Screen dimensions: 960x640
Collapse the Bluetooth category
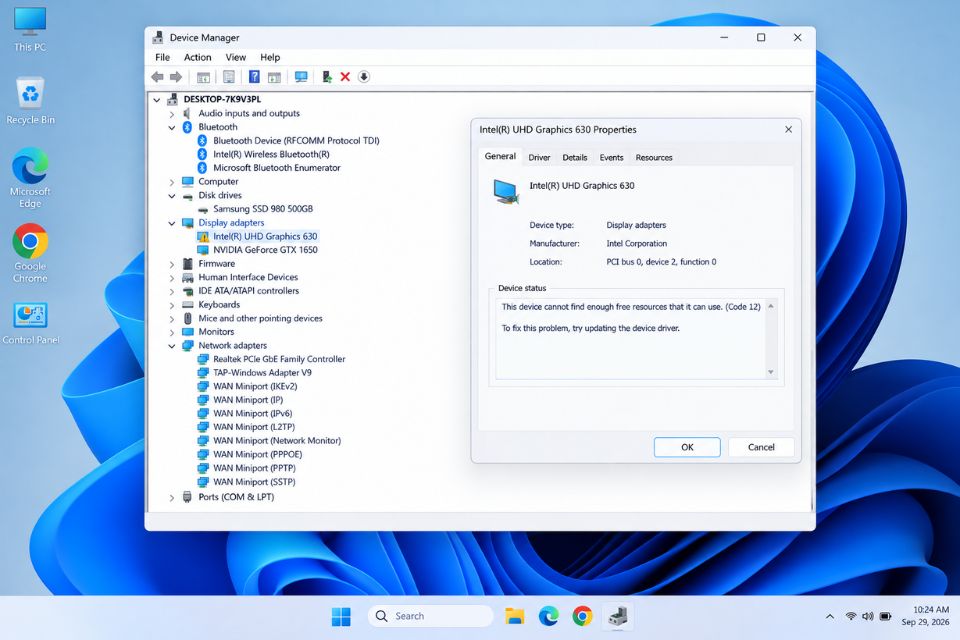(172, 127)
